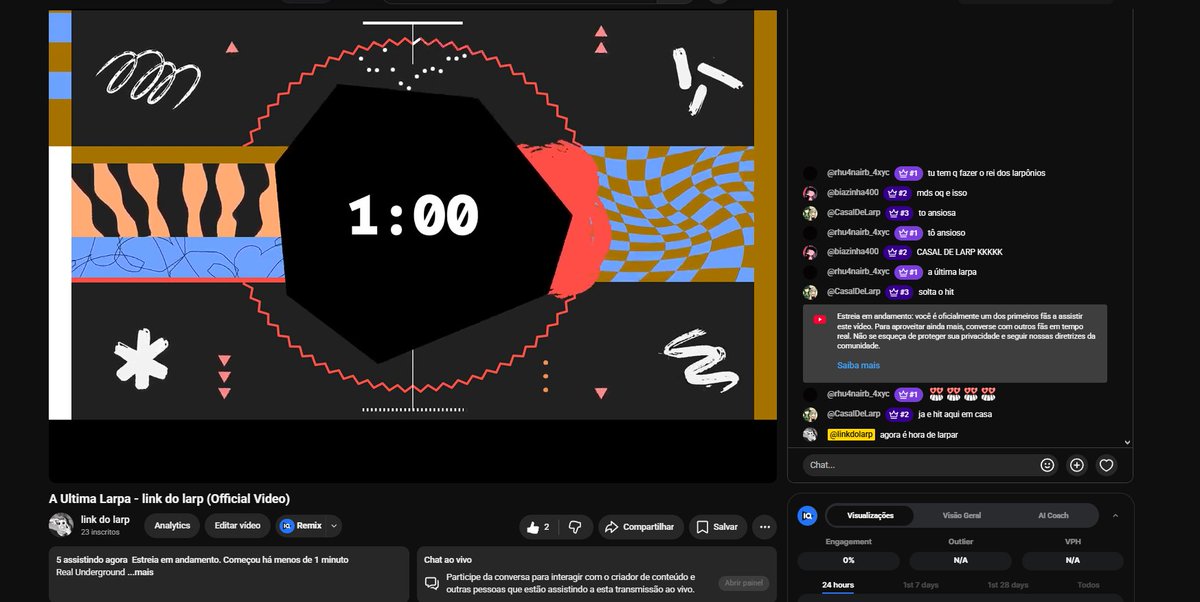This screenshot has height=602, width=1200.
Task: Click the chat bubble icon under Chat ao vivo
Action: [432, 583]
